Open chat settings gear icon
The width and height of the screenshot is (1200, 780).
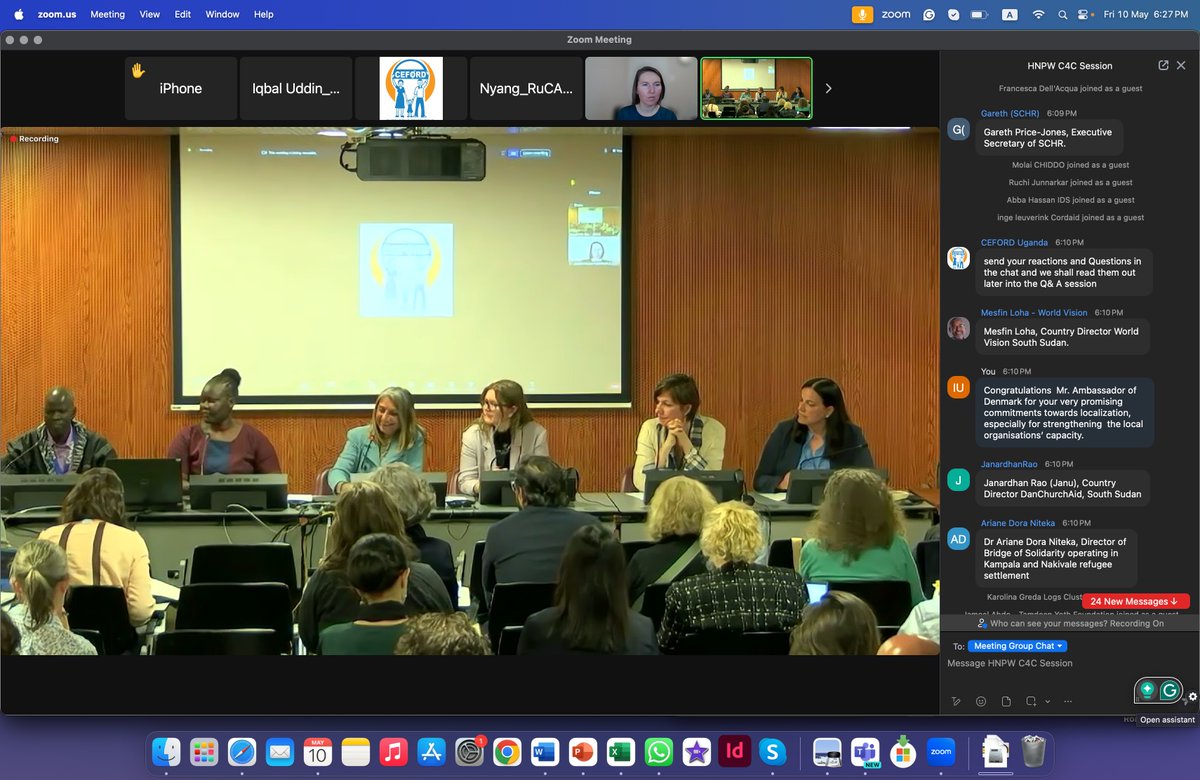tap(1192, 697)
